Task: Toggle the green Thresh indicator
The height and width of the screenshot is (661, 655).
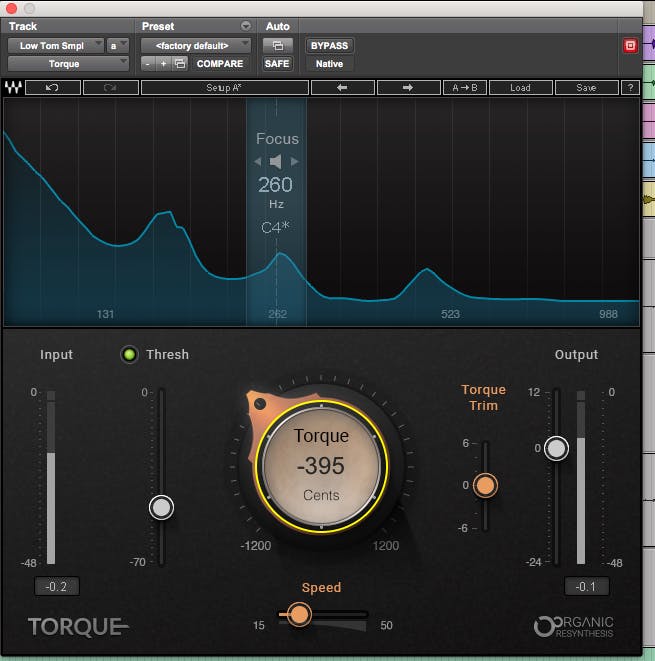Action: [129, 354]
